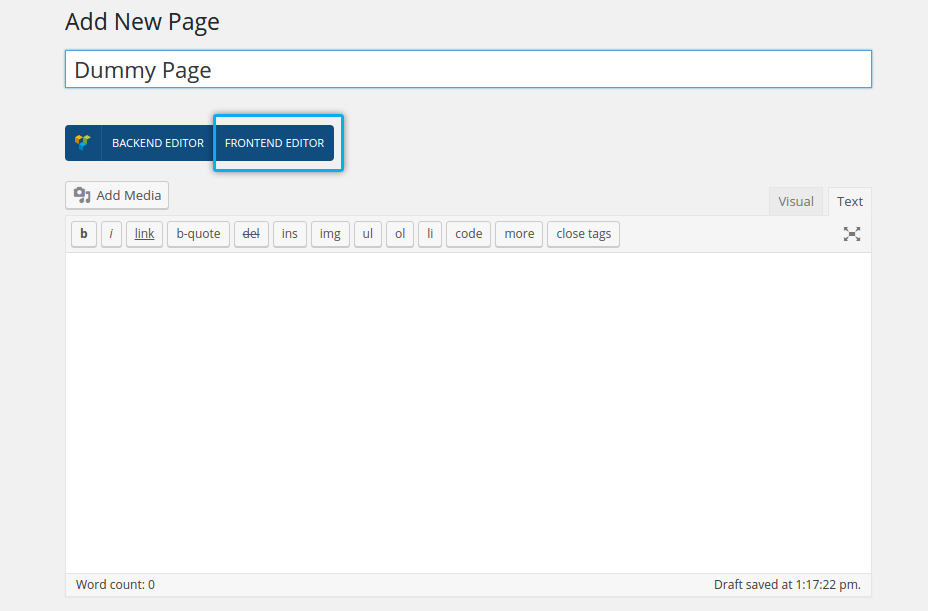Select the Text editor tab
This screenshot has width=928, height=611.
click(x=849, y=201)
